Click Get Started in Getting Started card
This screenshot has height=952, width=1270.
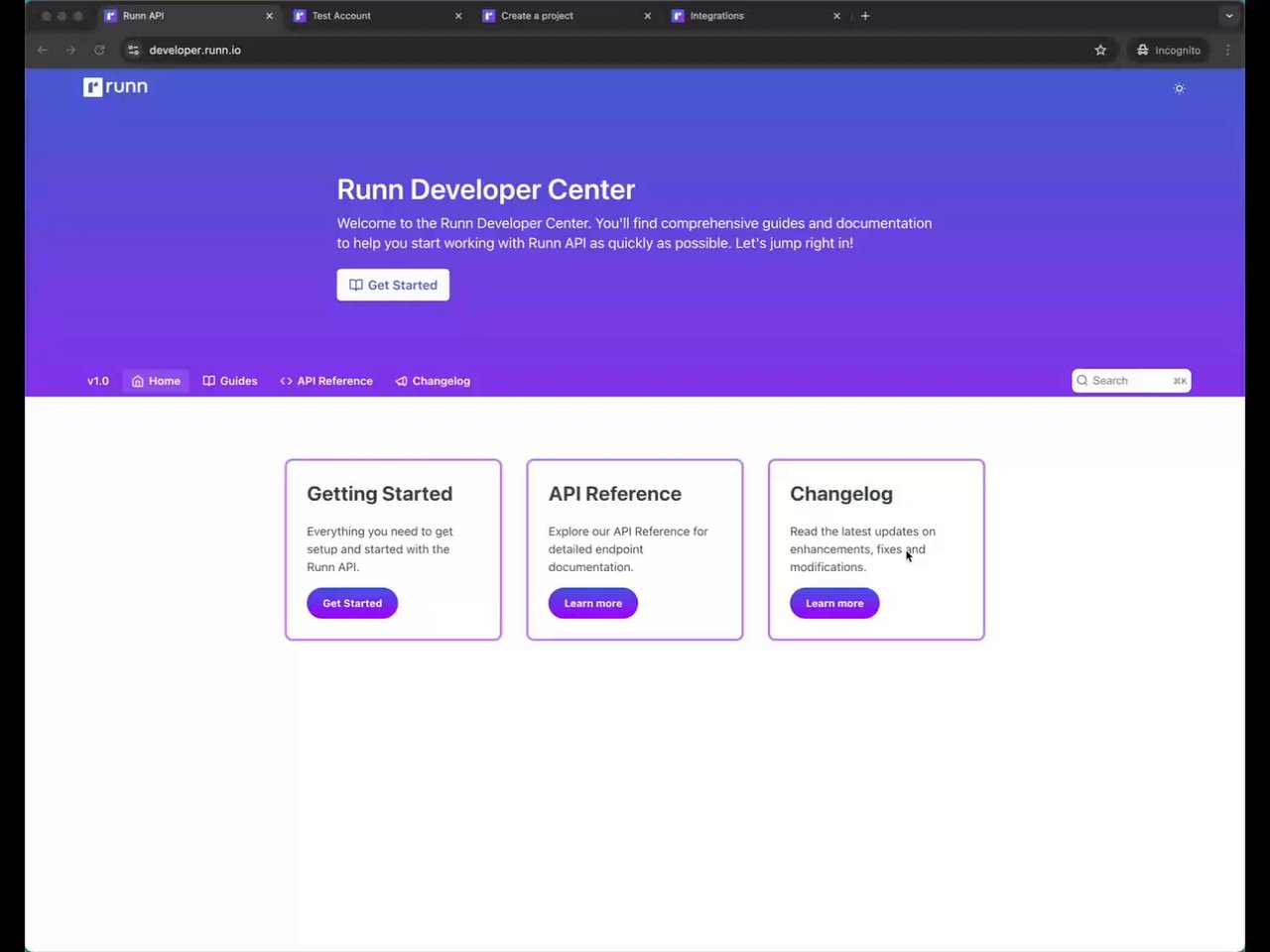(x=352, y=603)
